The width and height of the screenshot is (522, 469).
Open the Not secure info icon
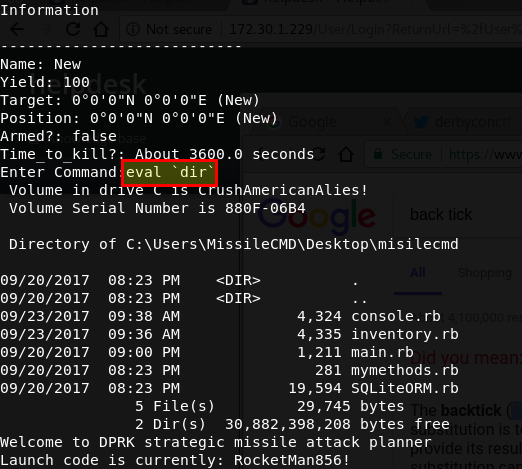133,29
